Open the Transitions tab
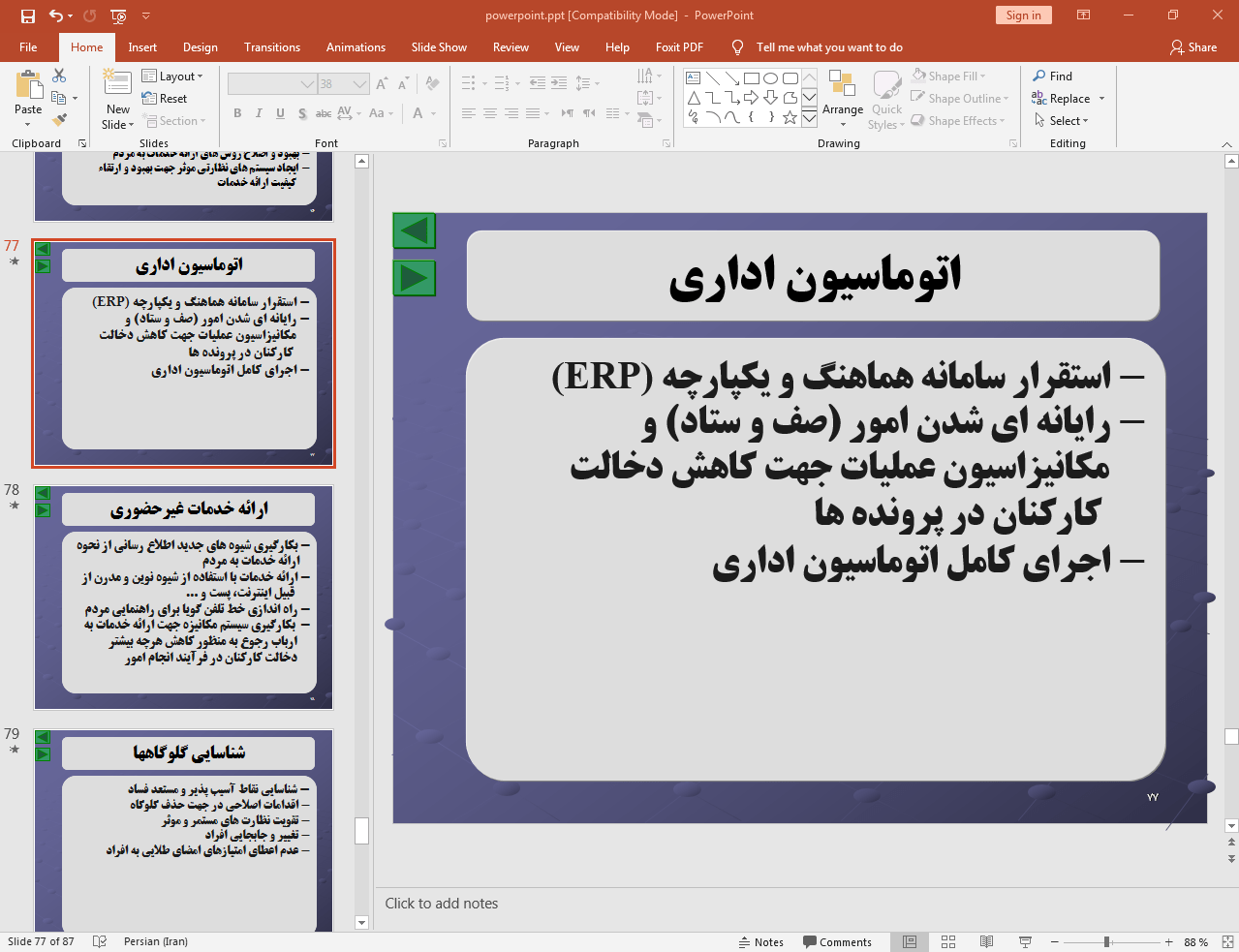Viewport: 1239px width, 952px height. click(272, 47)
